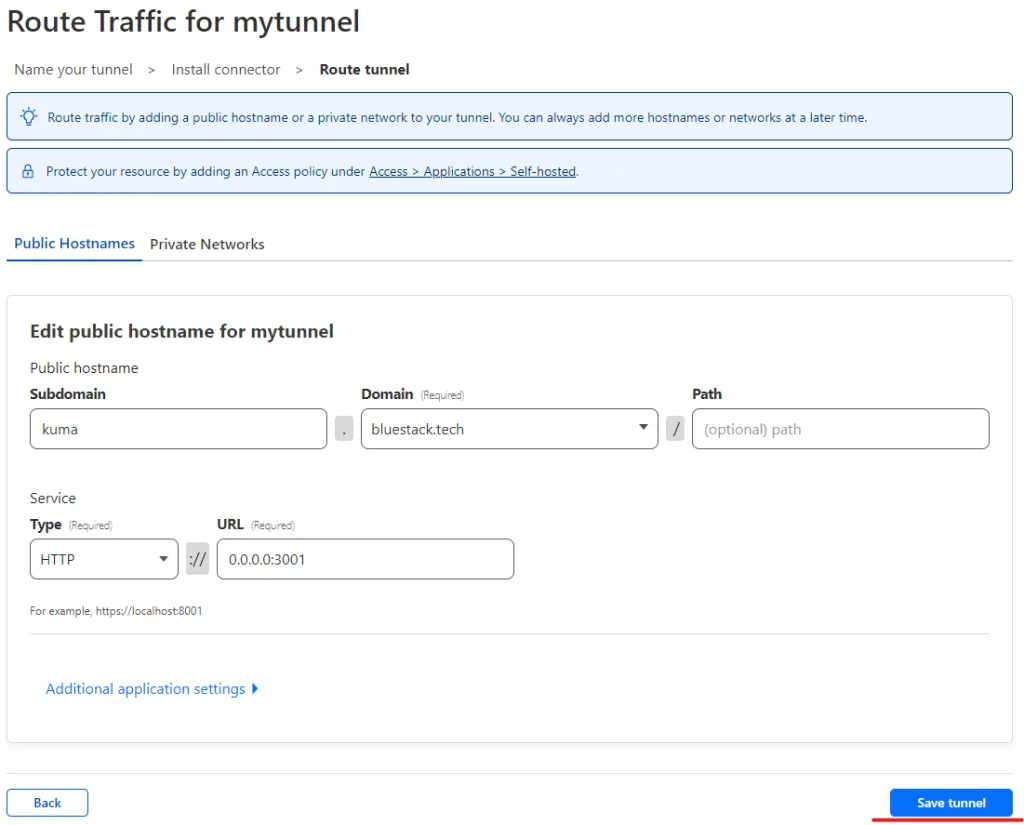Switch to Private Networks tab
Image resolution: width=1024 pixels, height=825 pixels.
pyautogui.click(x=207, y=244)
